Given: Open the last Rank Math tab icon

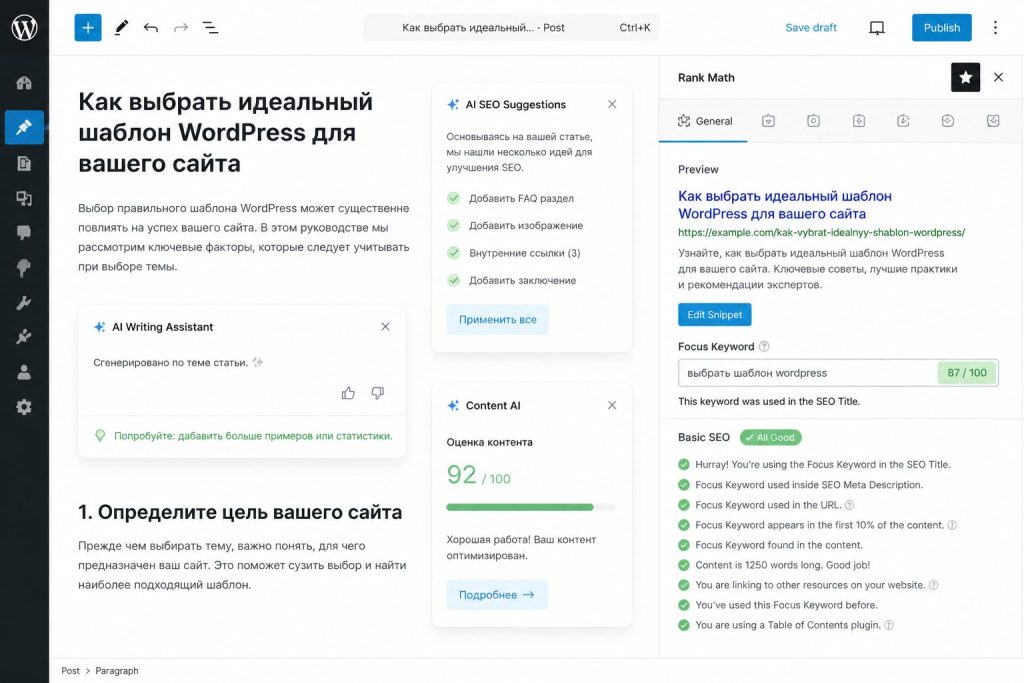Looking at the screenshot, I should point(993,121).
